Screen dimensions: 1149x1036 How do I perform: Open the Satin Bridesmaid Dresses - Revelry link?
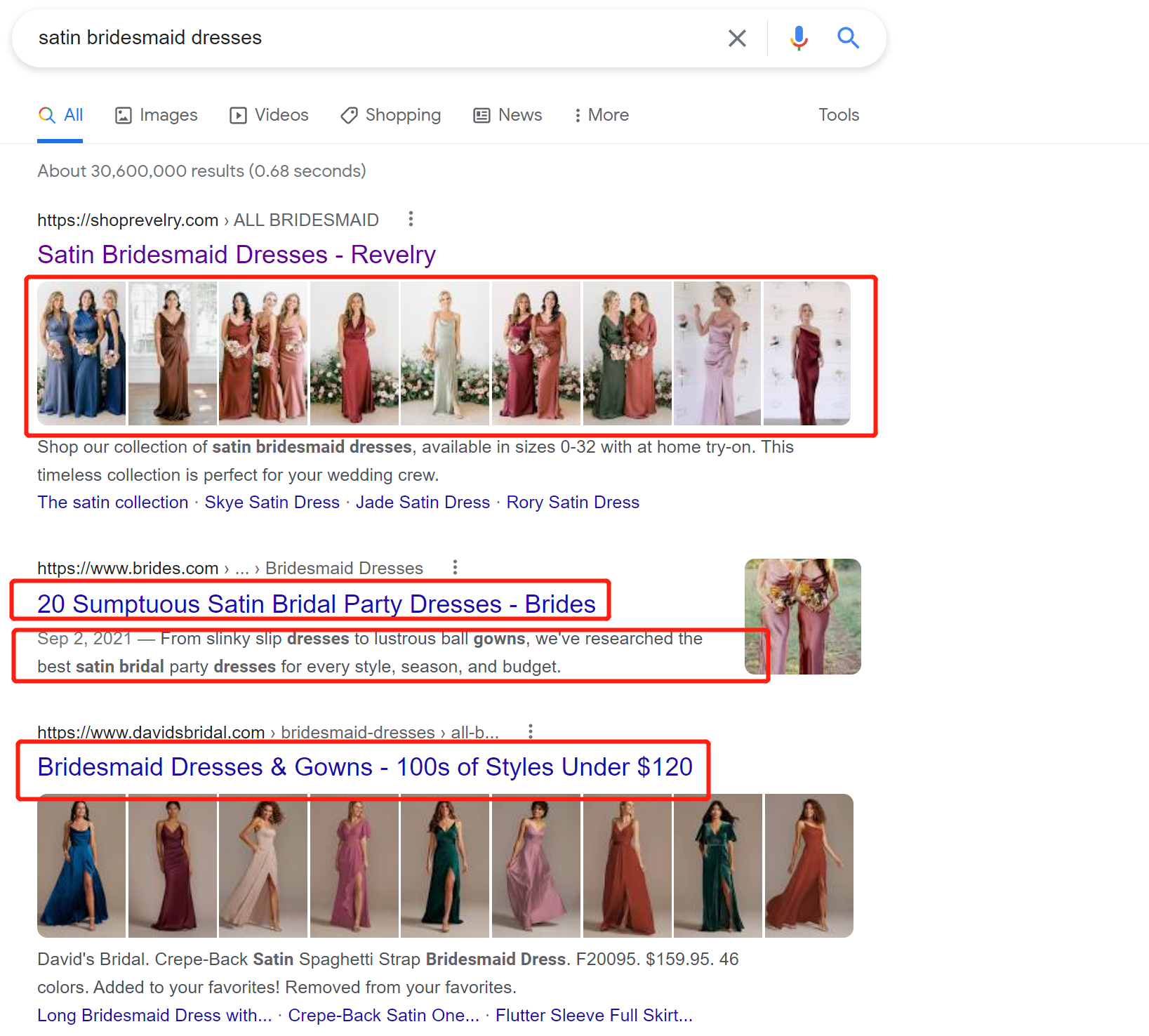point(237,254)
